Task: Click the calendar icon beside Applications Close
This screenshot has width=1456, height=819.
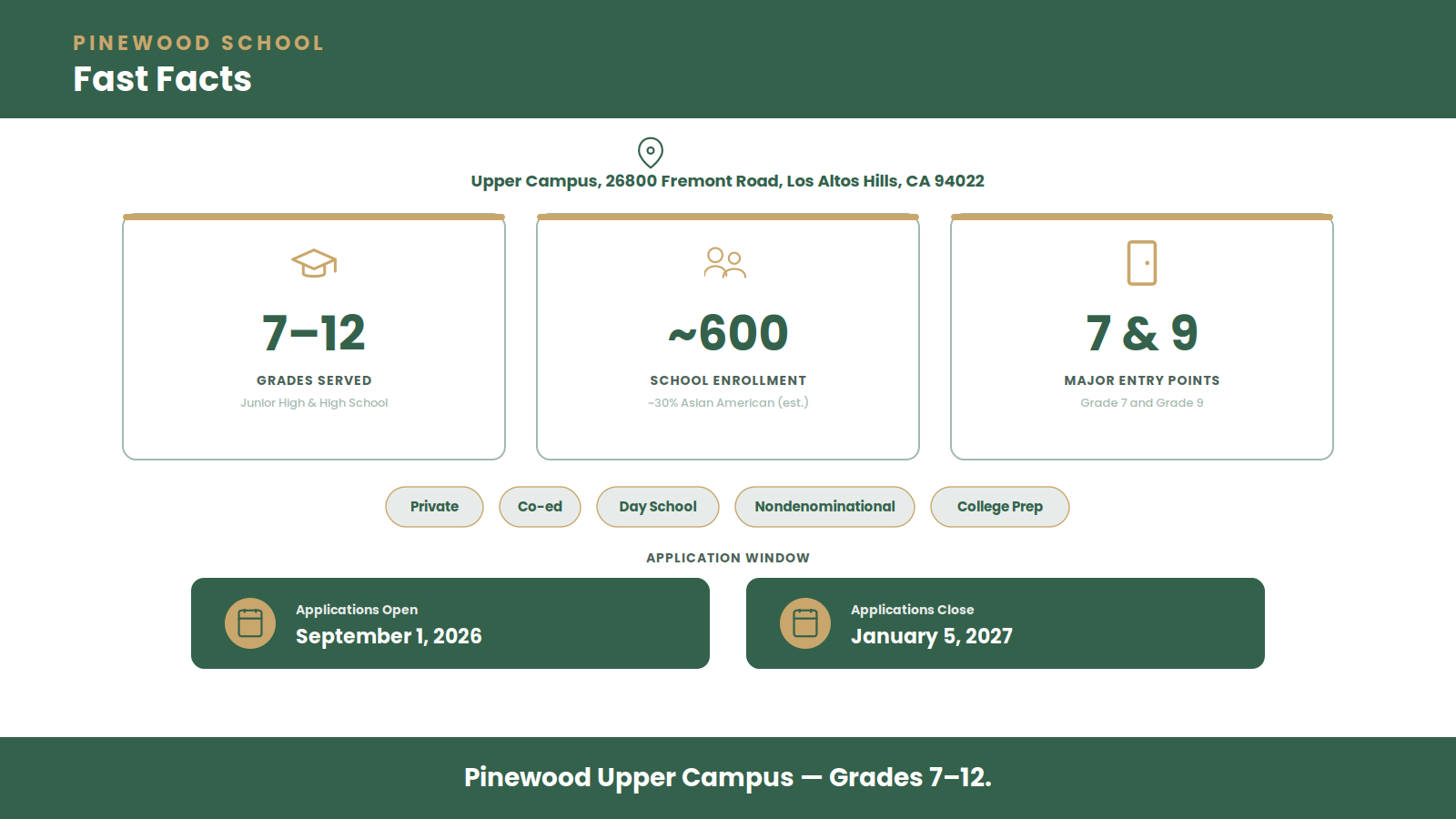Action: click(805, 623)
